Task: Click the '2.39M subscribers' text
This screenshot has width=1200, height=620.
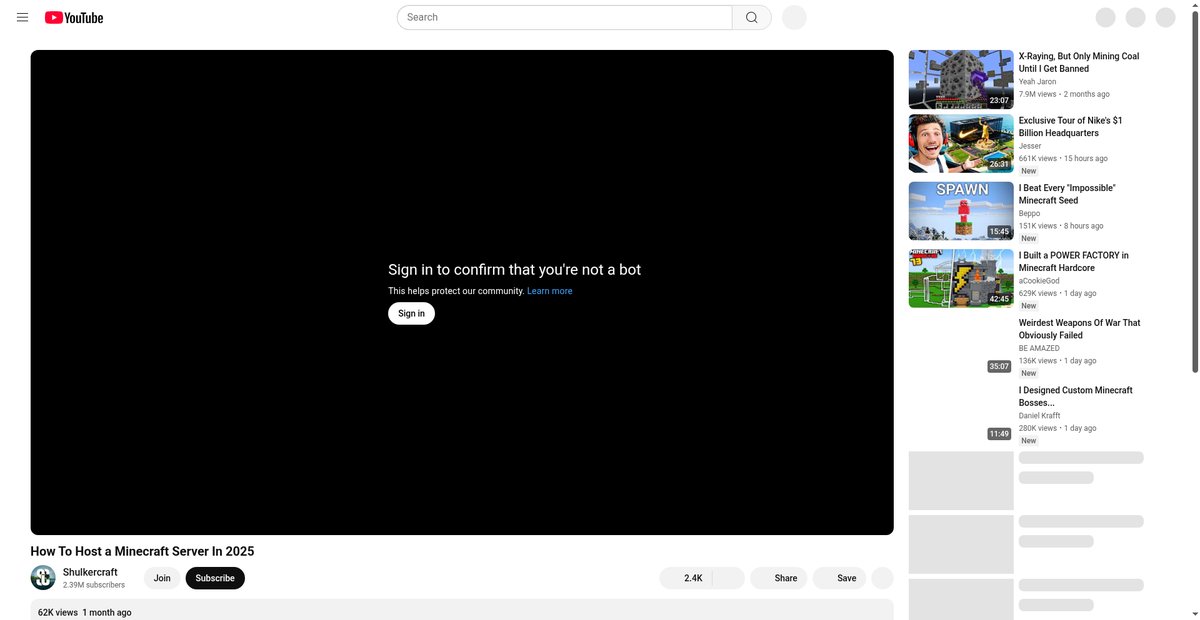Action: point(94,585)
